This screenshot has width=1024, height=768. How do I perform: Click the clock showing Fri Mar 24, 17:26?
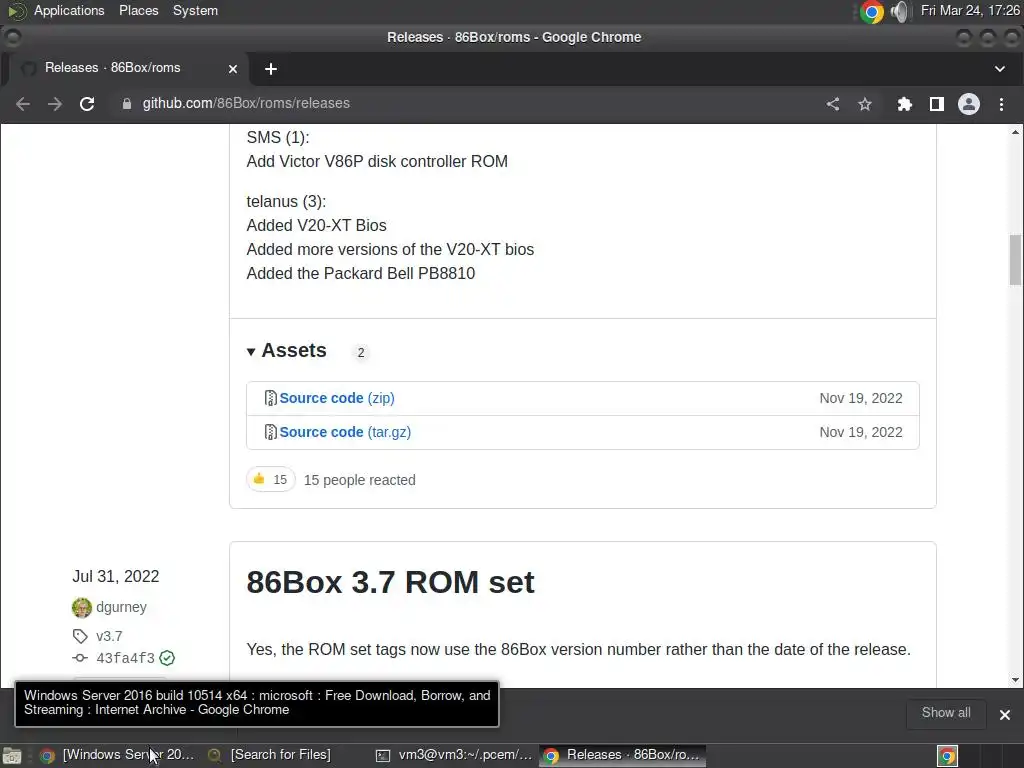970,10
